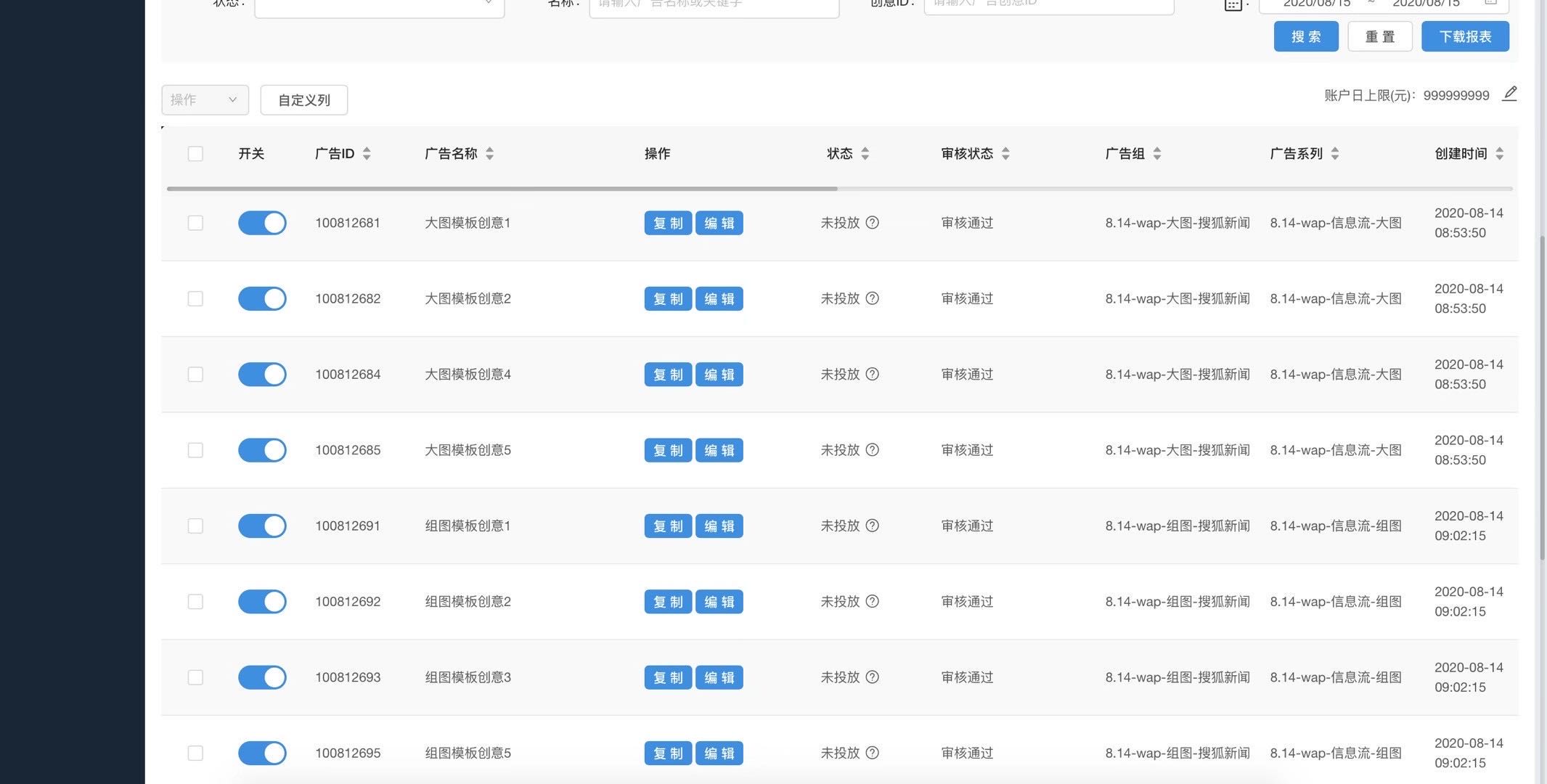
Task: Click the 搜索 button
Action: (1305, 36)
